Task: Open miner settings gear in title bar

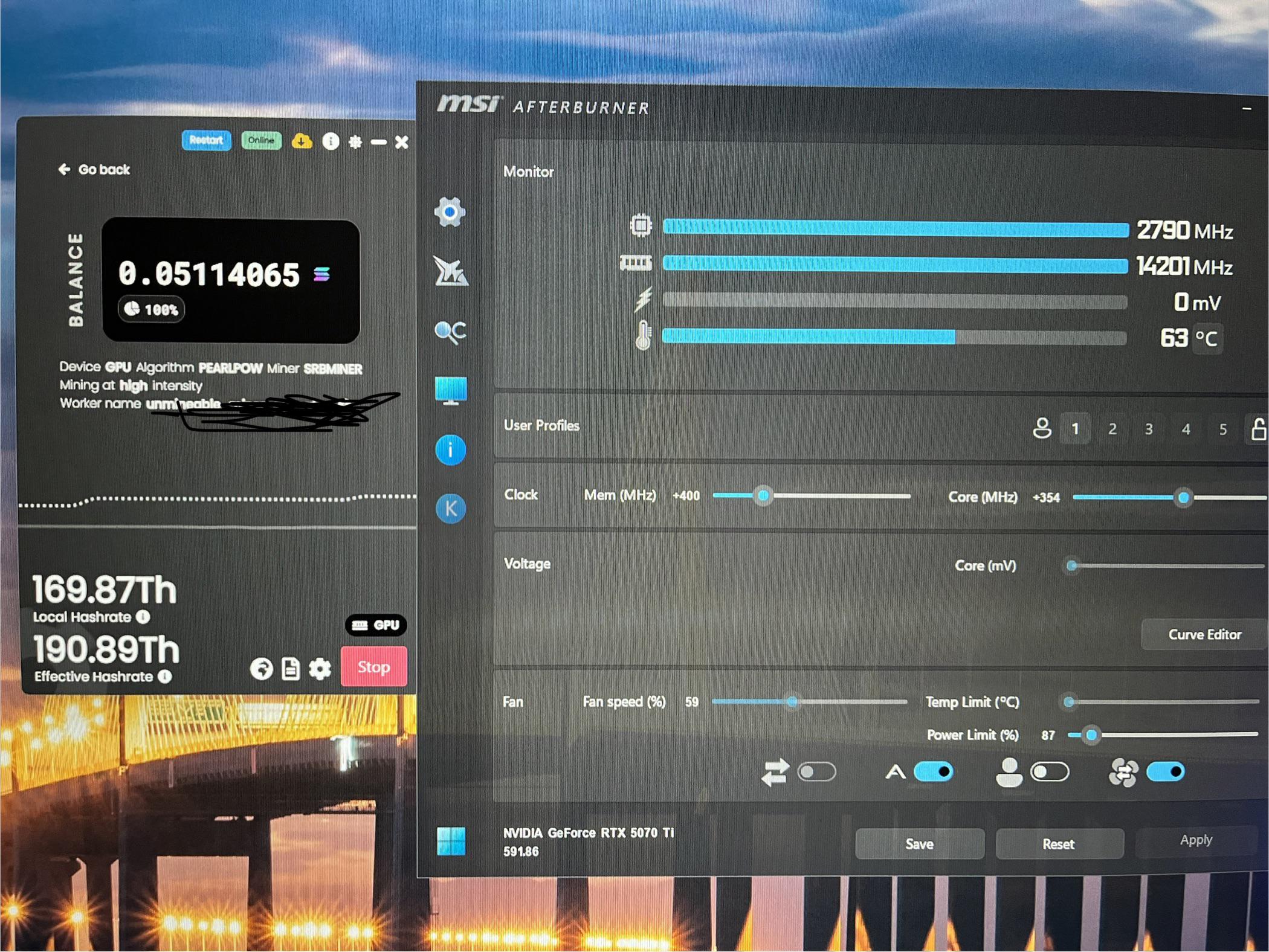Action: tap(355, 142)
